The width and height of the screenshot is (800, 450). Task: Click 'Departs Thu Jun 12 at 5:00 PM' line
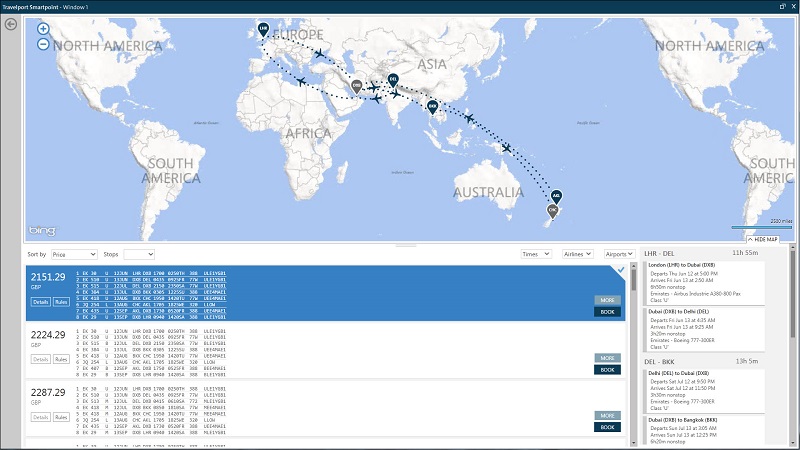click(x=684, y=273)
